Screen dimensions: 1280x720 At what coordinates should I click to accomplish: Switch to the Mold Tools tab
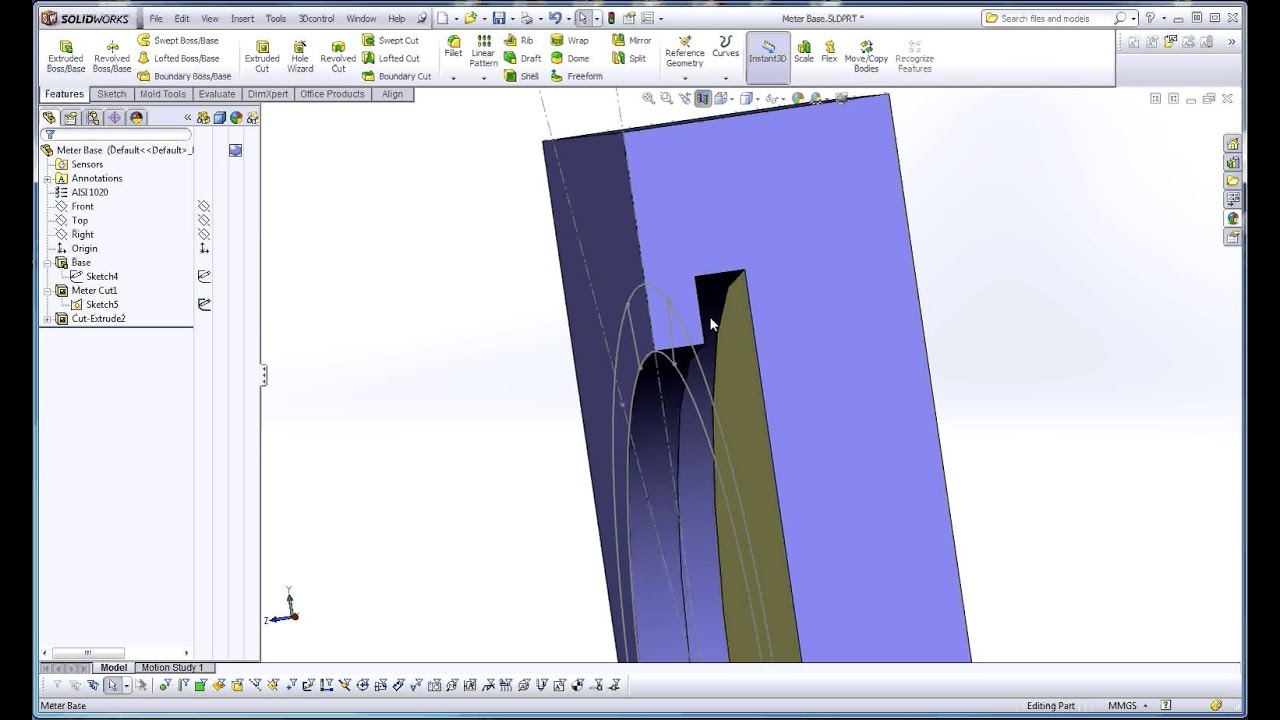(163, 94)
